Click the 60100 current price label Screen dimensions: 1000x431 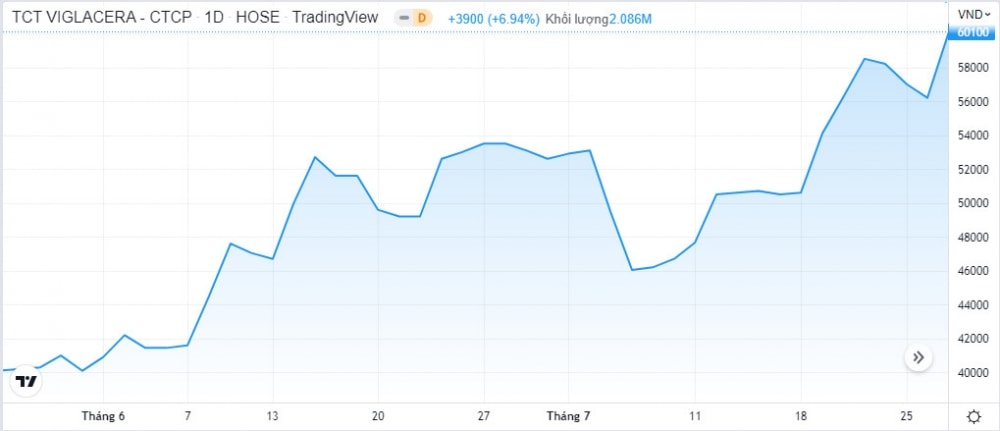973,32
